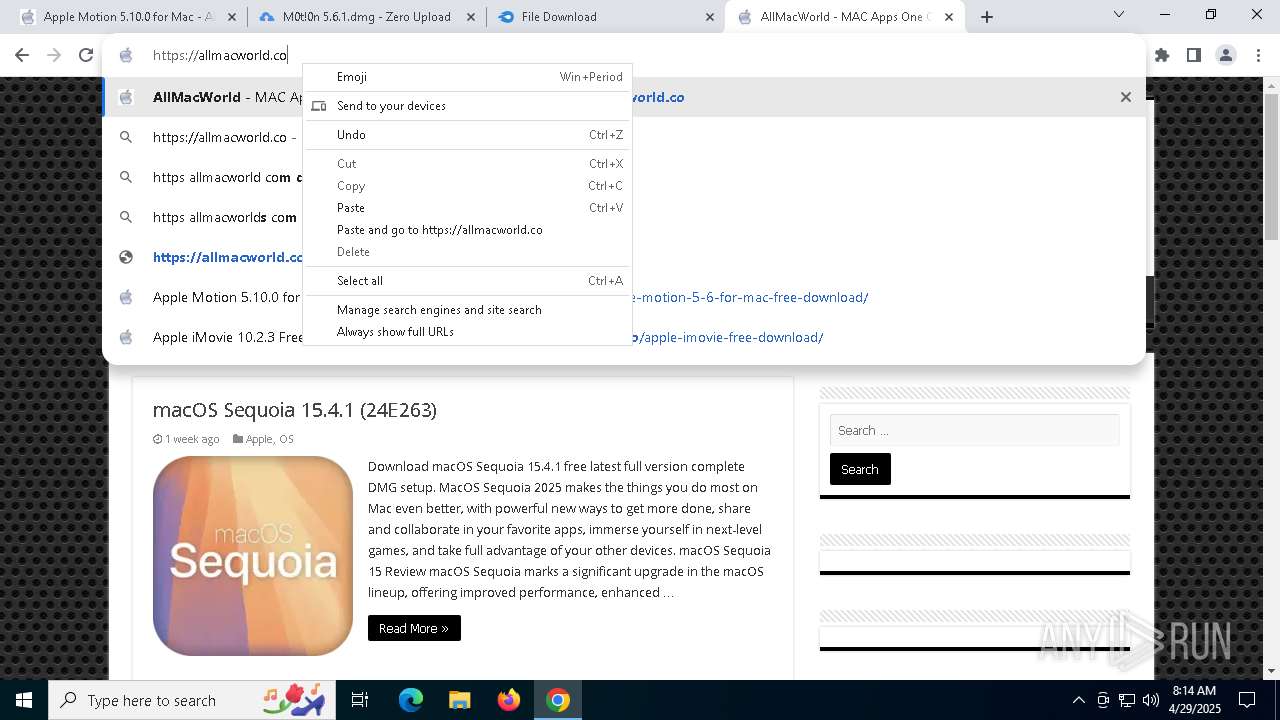
Task: Remove the AllMacWorld suggestion with X
Action: (1126, 97)
